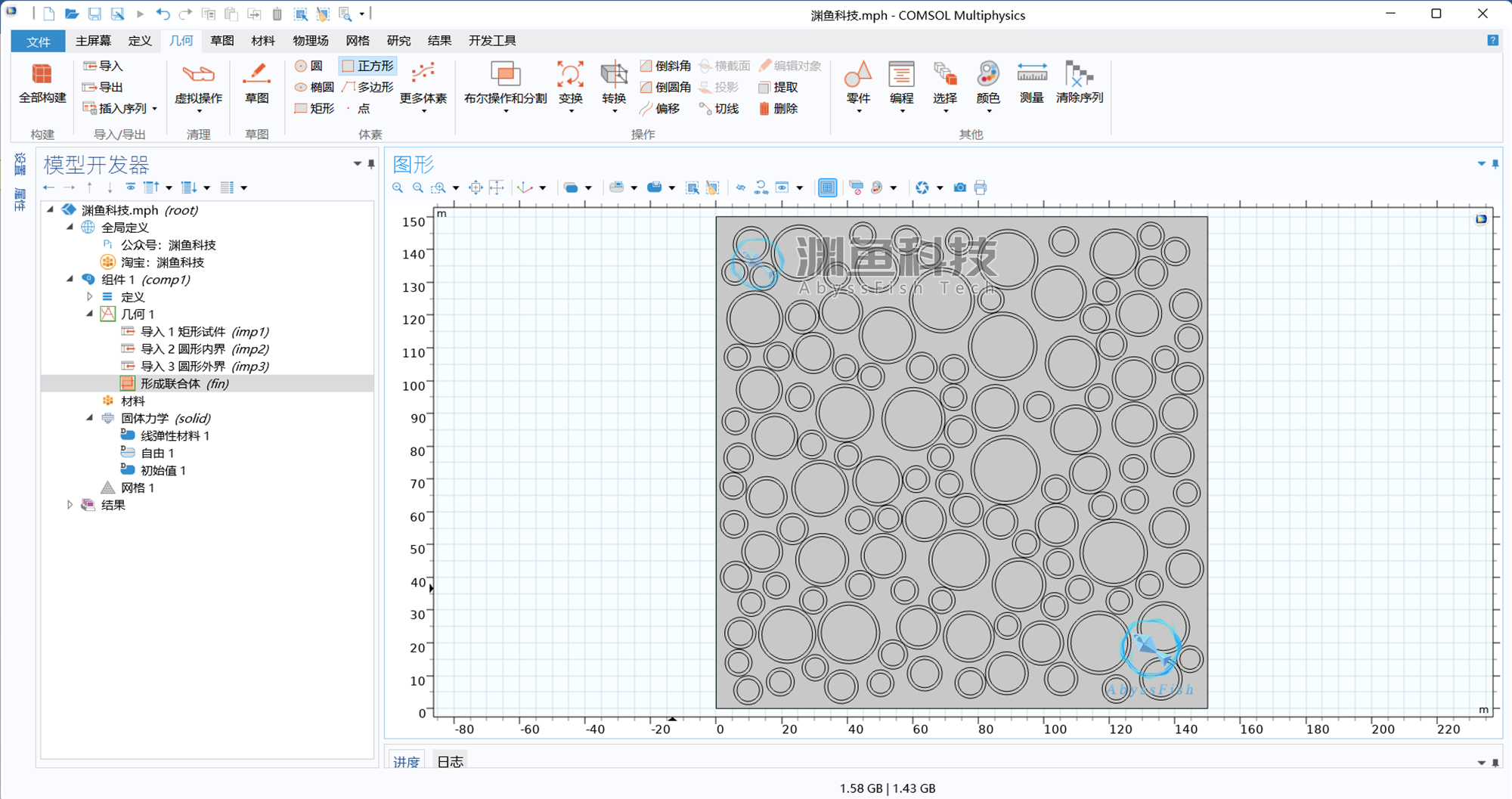The height and width of the screenshot is (799, 1512).
Task: Toggle the 正方形 square primitive button
Action: tap(368, 66)
